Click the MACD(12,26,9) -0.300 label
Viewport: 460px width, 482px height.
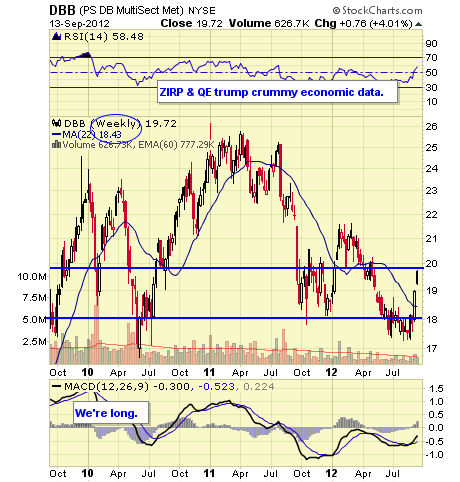coord(127,387)
